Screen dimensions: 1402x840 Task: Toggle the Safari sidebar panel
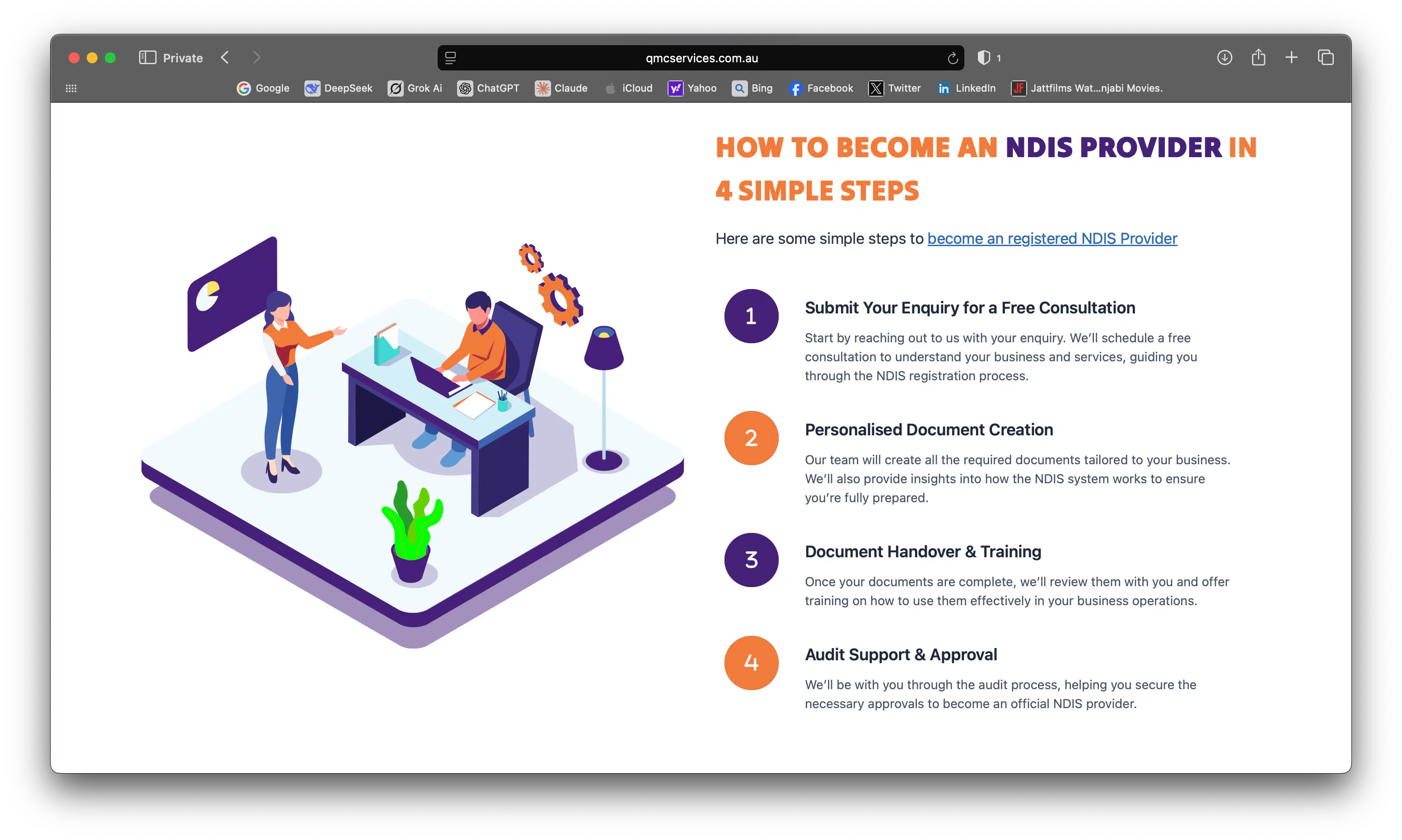coord(147,58)
